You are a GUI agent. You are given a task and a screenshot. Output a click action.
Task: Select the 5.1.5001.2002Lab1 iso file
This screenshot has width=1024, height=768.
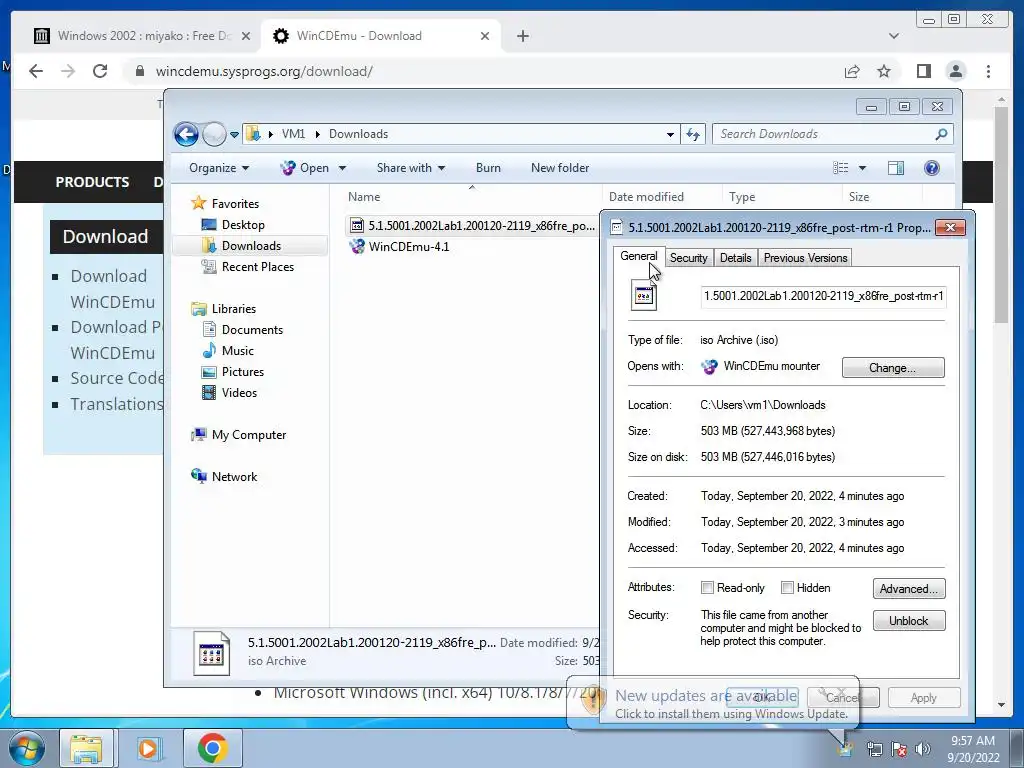coord(472,226)
